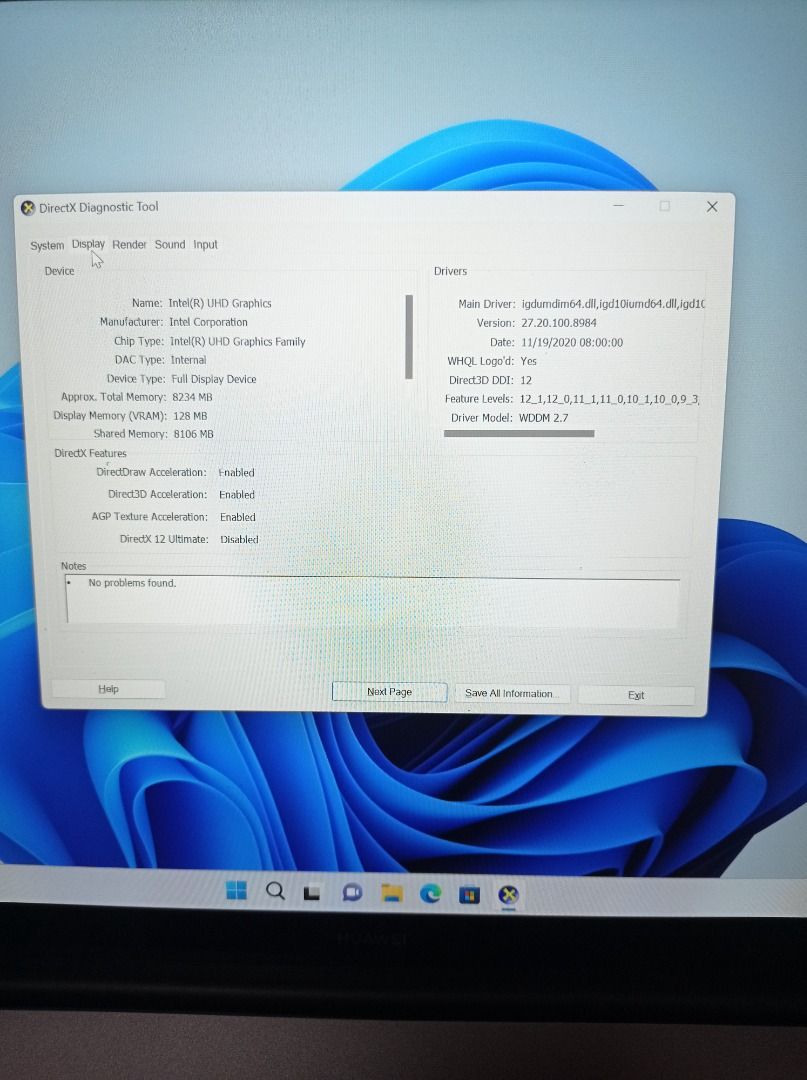The image size is (807, 1080).
Task: Click AGP Texture Acceleration "Enabled" value
Action: 238,517
